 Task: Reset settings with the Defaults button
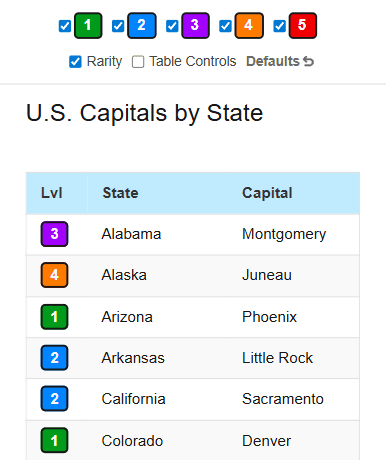280,61
